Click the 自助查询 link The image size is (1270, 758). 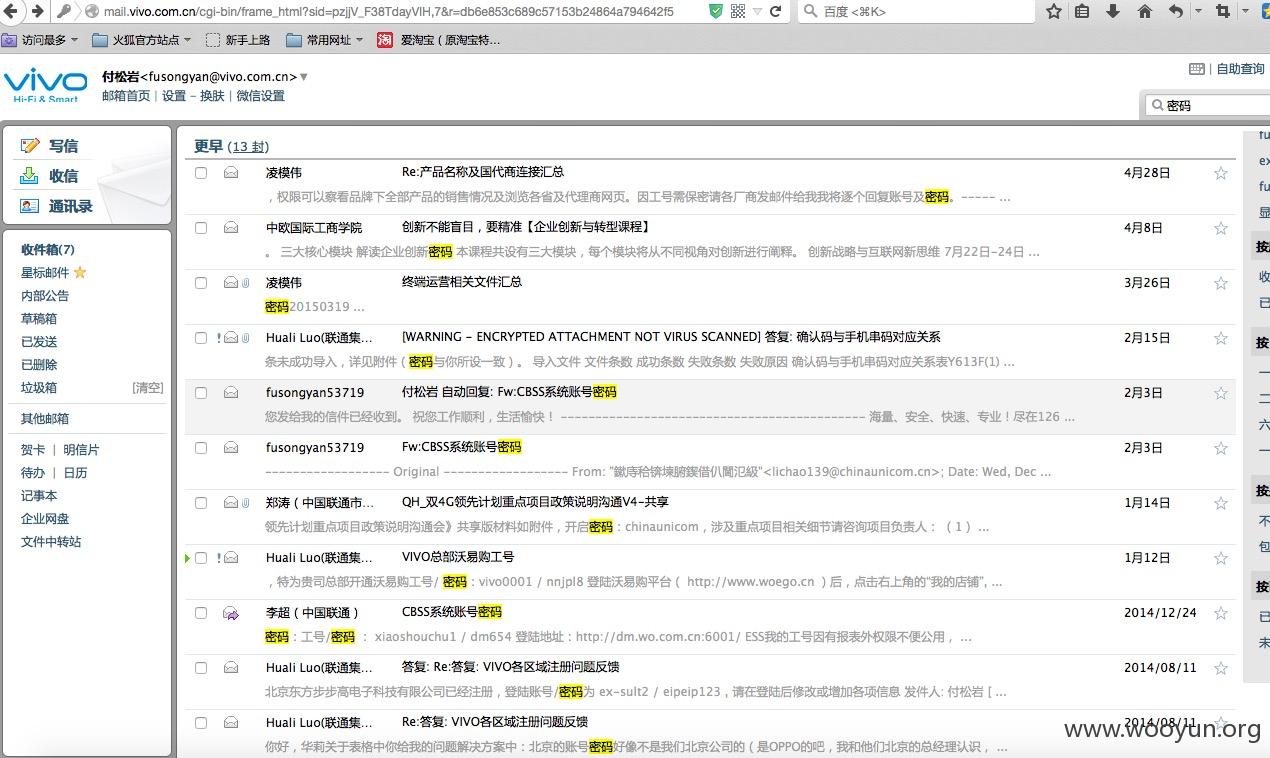point(1240,69)
